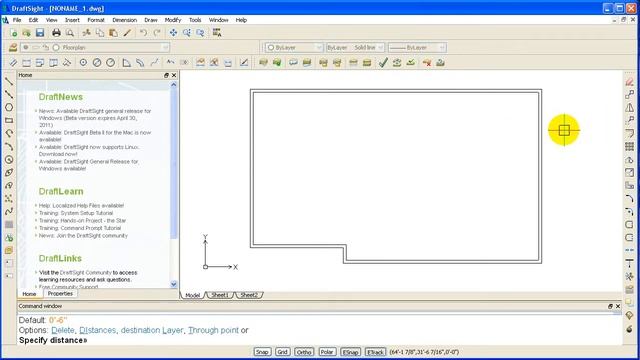The height and width of the screenshot is (360, 640).
Task: Switch to the Properties tab in side panel
Action: pyautogui.click(x=60, y=293)
